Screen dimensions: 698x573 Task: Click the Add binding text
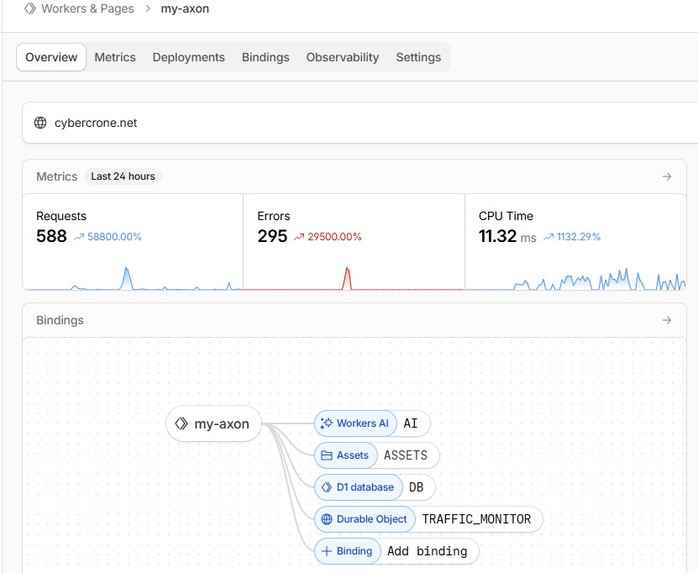point(427,551)
